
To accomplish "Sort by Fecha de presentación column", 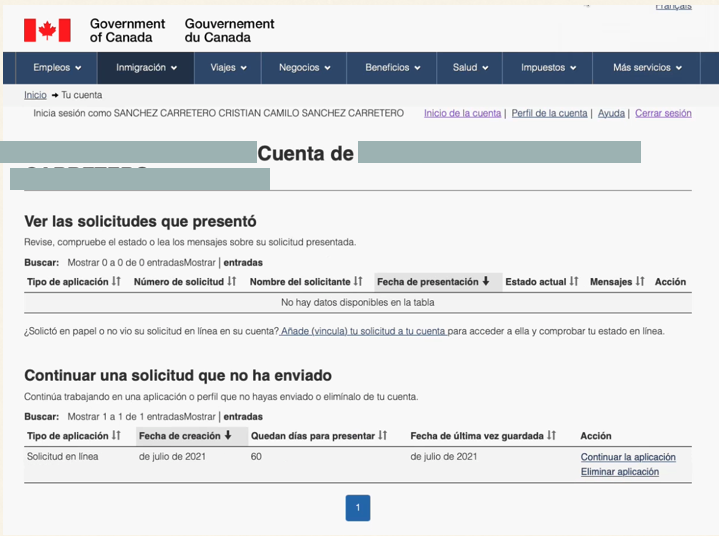I will [x=433, y=282].
